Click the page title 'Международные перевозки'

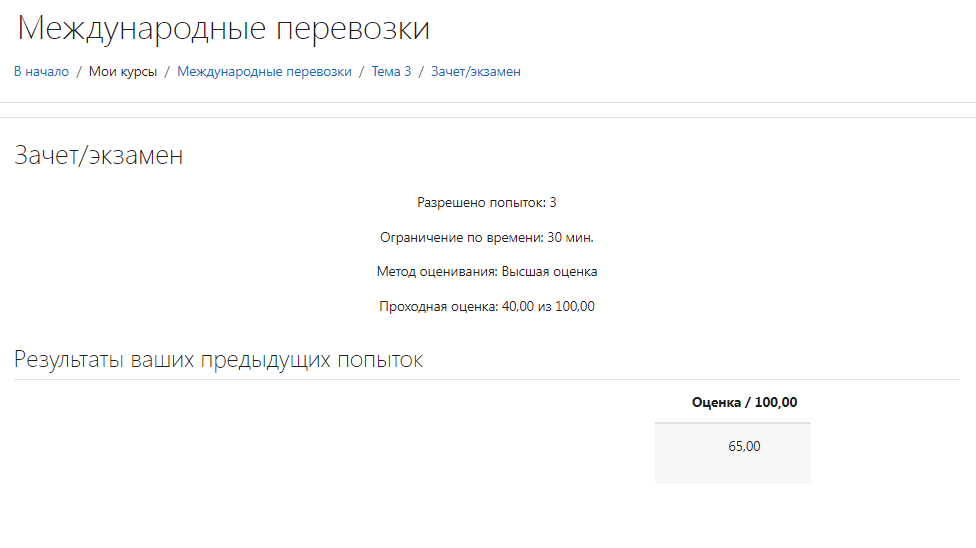tap(223, 29)
